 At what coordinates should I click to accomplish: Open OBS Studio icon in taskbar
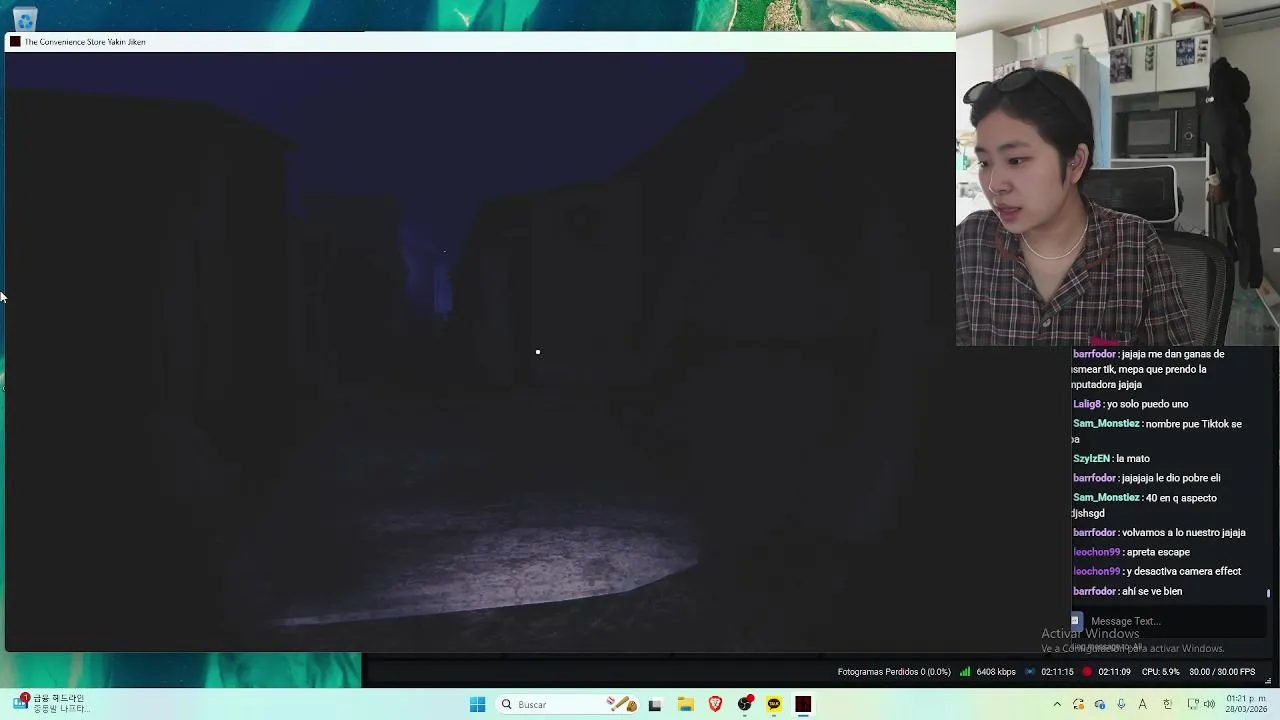tap(745, 705)
